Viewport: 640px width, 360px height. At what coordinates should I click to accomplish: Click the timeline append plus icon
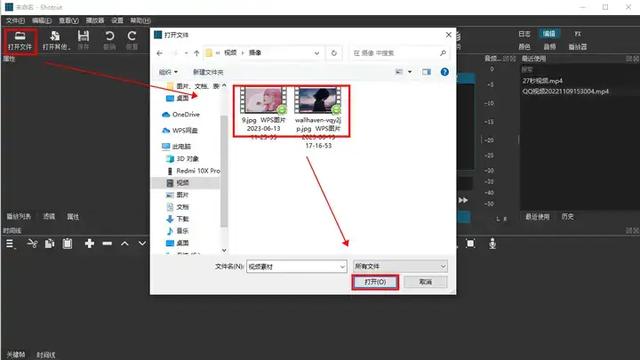[x=89, y=244]
